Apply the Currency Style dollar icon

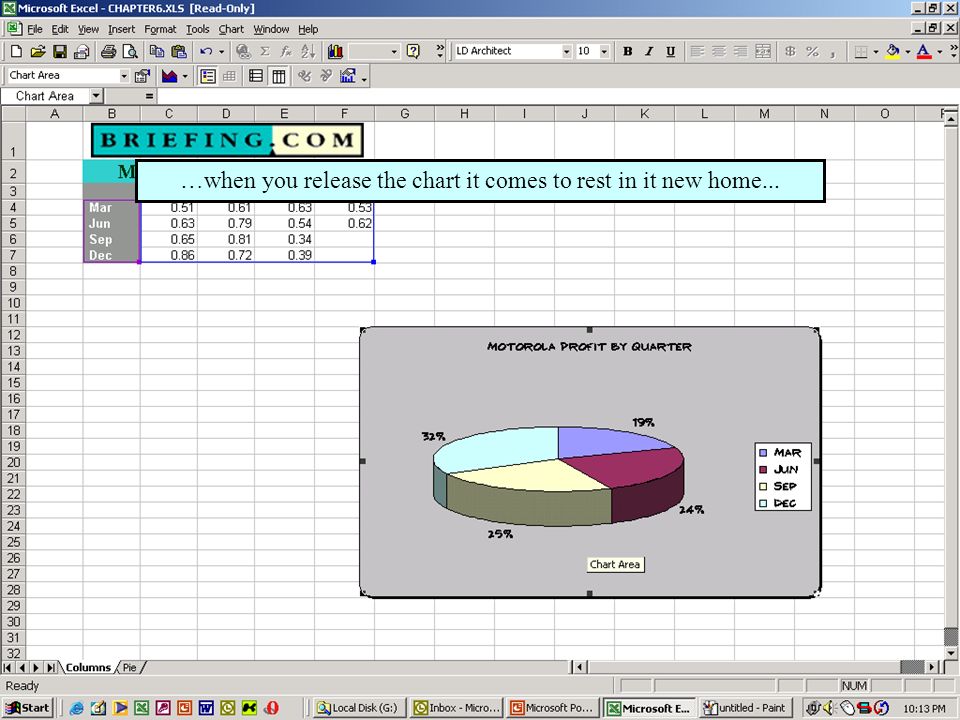(x=790, y=51)
